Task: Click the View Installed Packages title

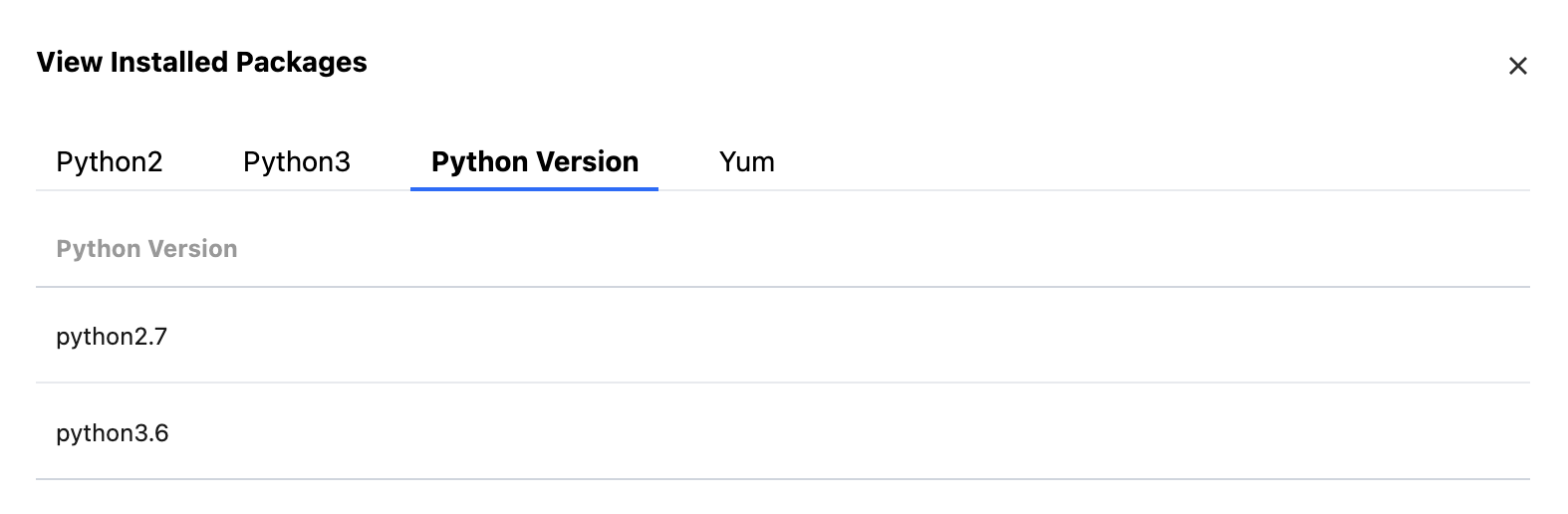Action: point(202,63)
